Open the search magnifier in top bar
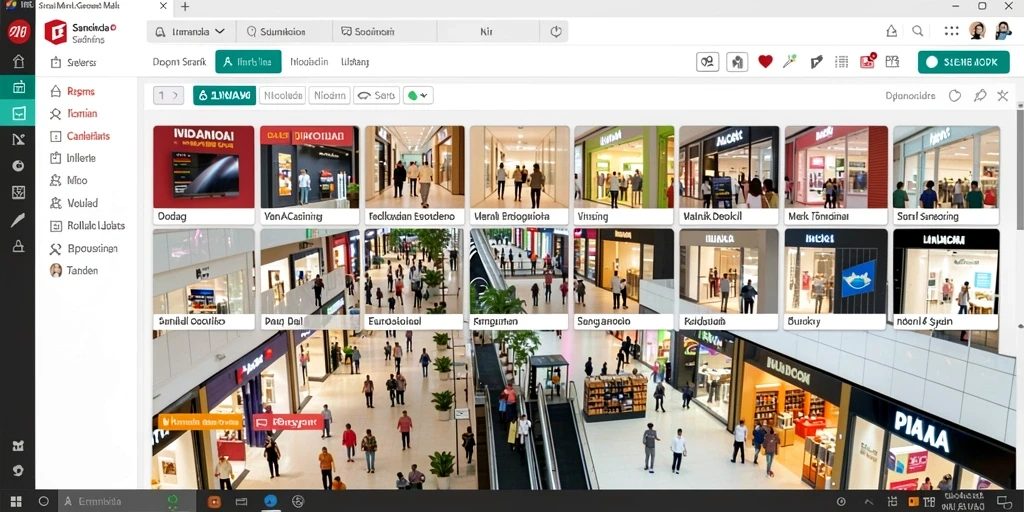 click(x=918, y=31)
